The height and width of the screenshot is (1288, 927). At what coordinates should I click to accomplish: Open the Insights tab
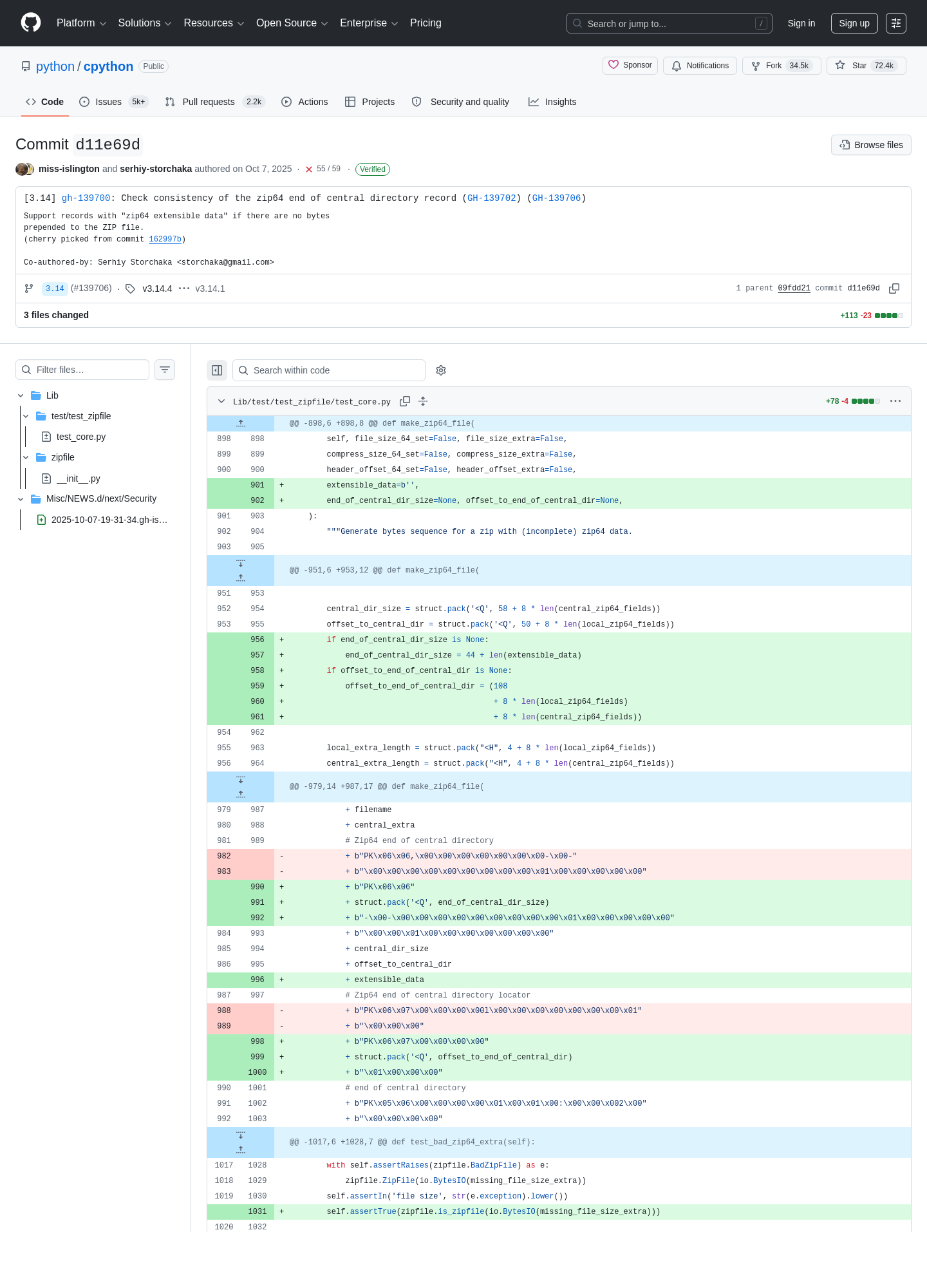(552, 102)
